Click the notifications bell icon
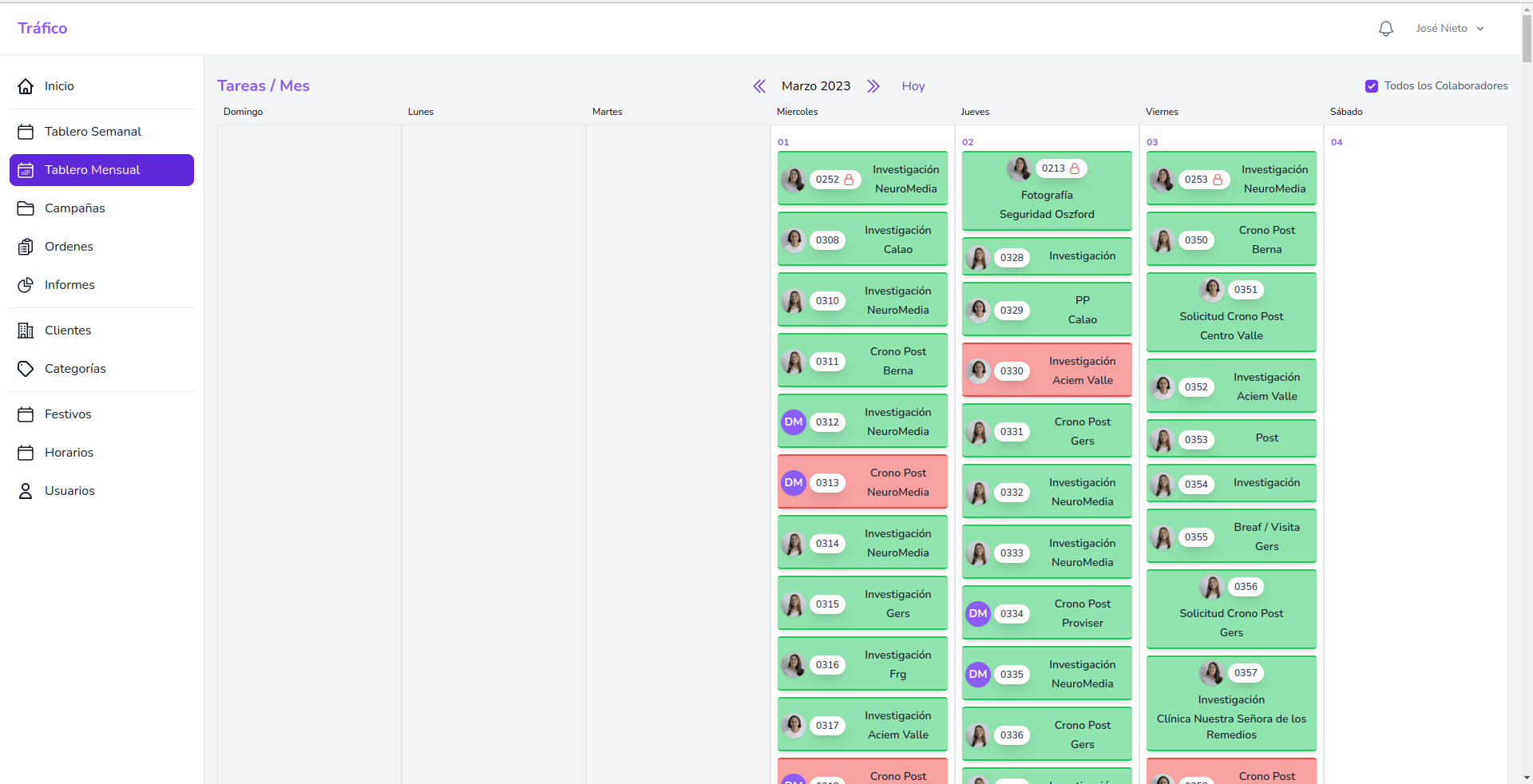 [x=1386, y=29]
